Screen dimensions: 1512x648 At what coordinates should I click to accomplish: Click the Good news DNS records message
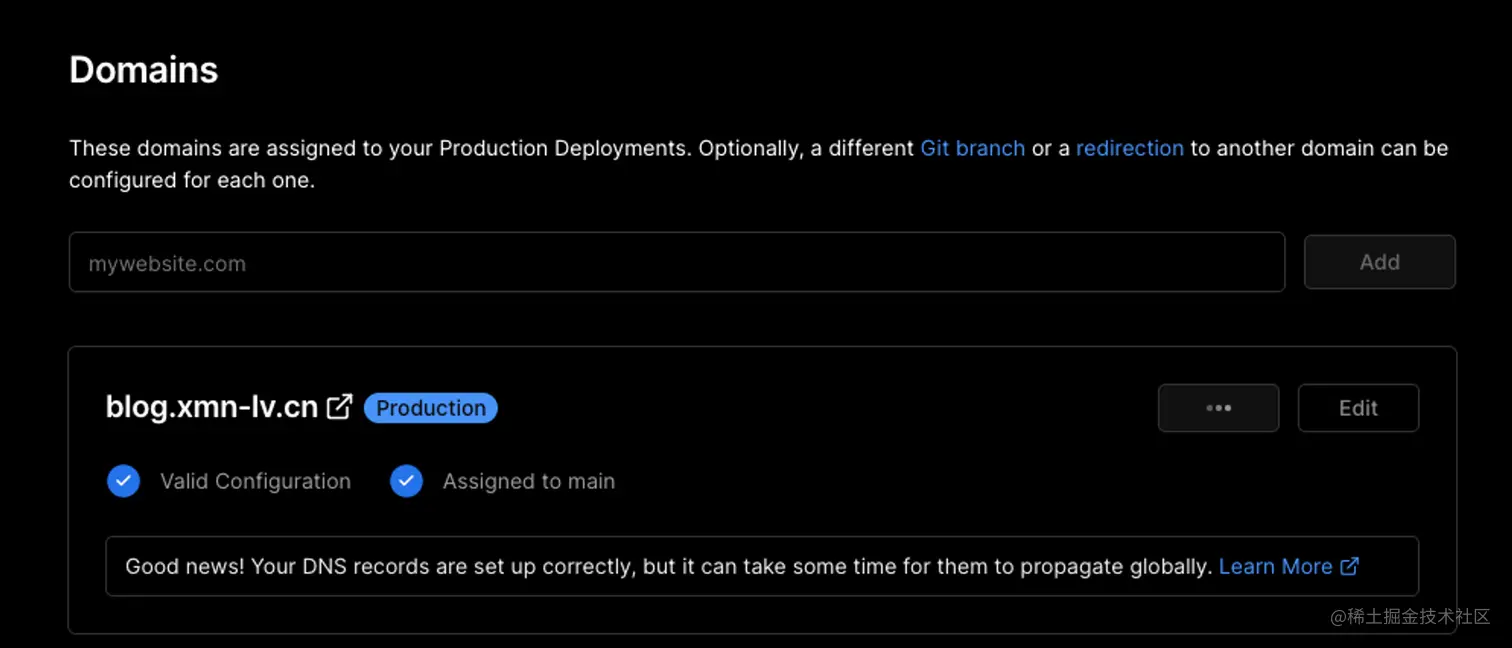pos(668,566)
